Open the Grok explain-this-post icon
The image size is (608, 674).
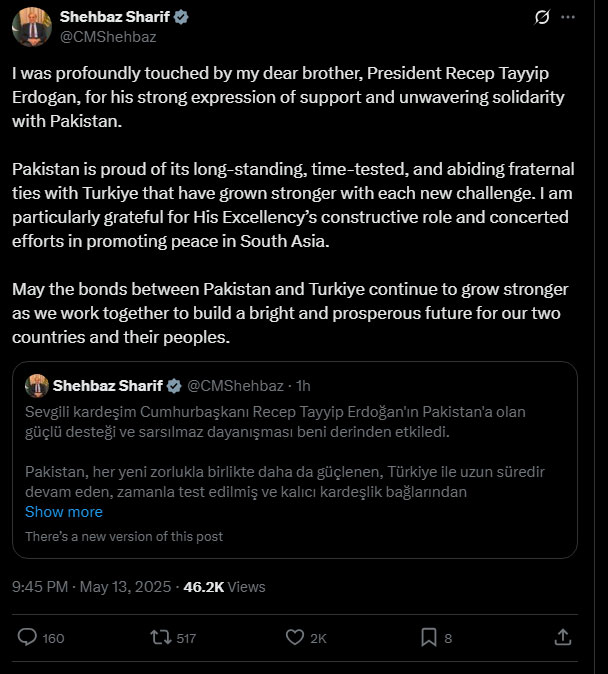tap(542, 17)
